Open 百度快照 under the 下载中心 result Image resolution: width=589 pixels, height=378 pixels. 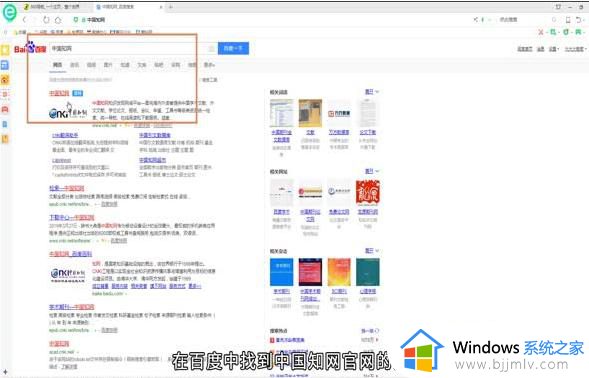coord(119,240)
